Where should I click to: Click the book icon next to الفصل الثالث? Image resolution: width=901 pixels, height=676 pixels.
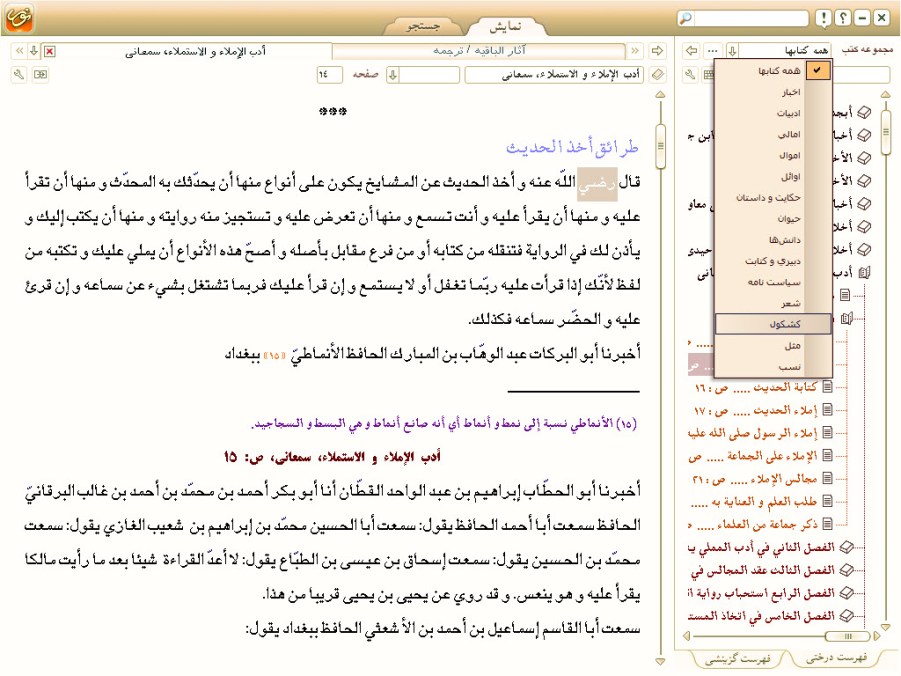pos(846,570)
